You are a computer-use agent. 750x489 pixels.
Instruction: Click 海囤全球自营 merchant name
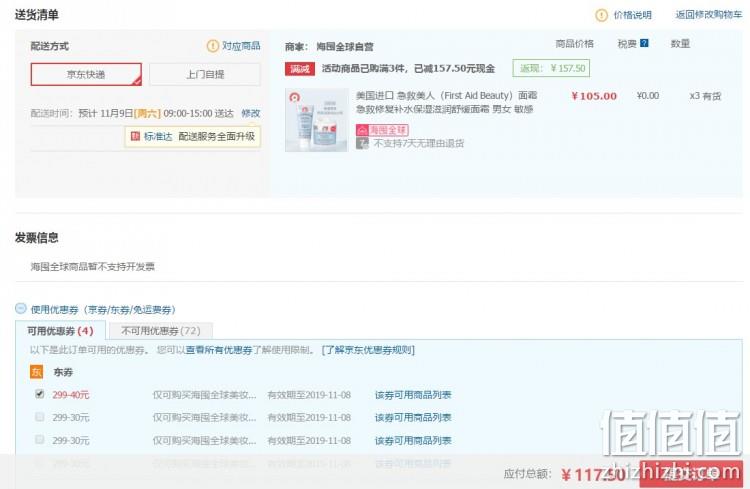tap(345, 47)
